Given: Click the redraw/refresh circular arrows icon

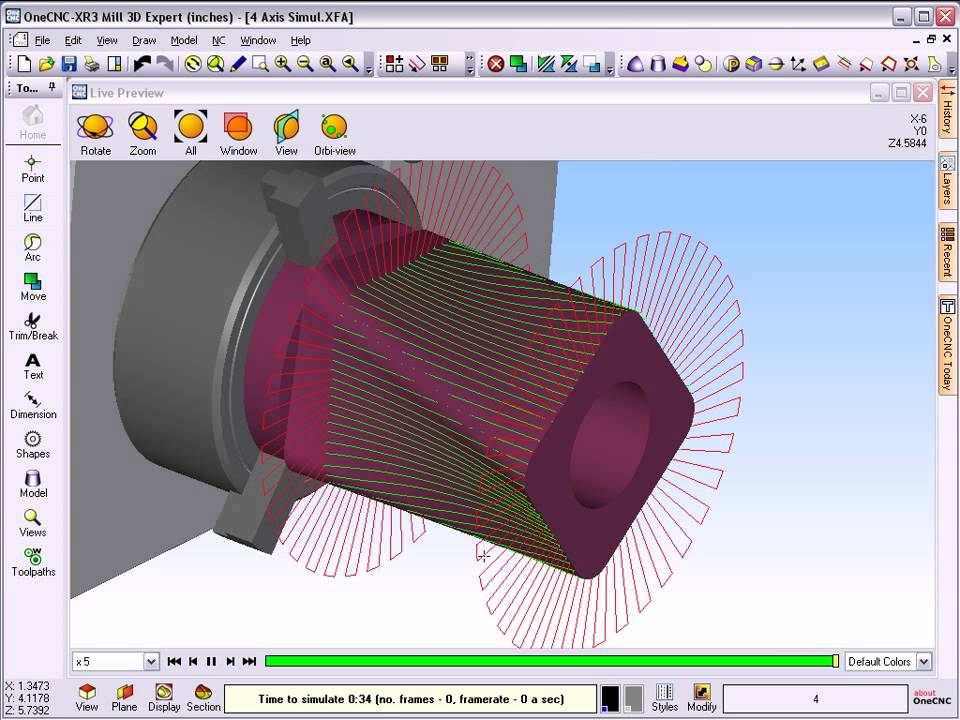Looking at the screenshot, I should [x=193, y=64].
